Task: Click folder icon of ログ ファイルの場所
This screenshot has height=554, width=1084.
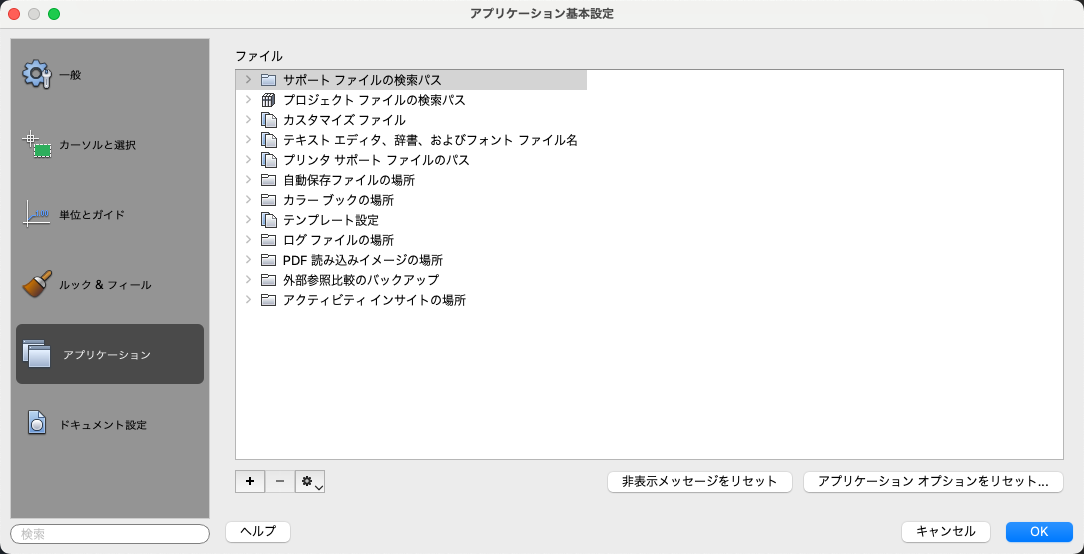Action: click(x=268, y=241)
